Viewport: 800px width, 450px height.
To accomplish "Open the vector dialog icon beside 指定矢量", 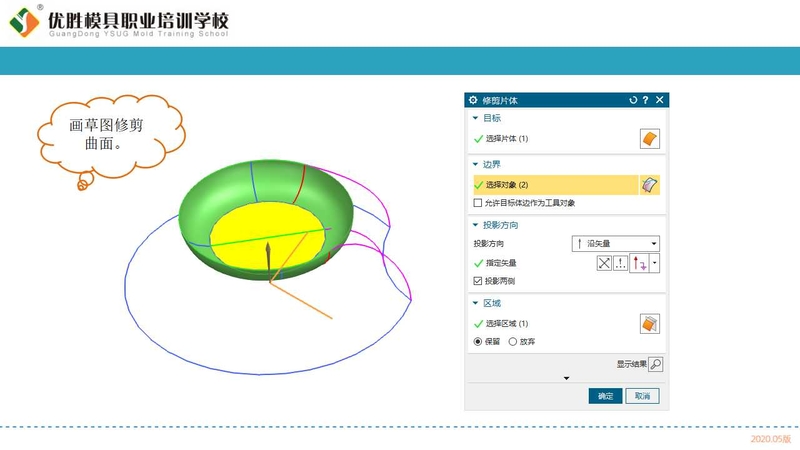I will coord(620,263).
